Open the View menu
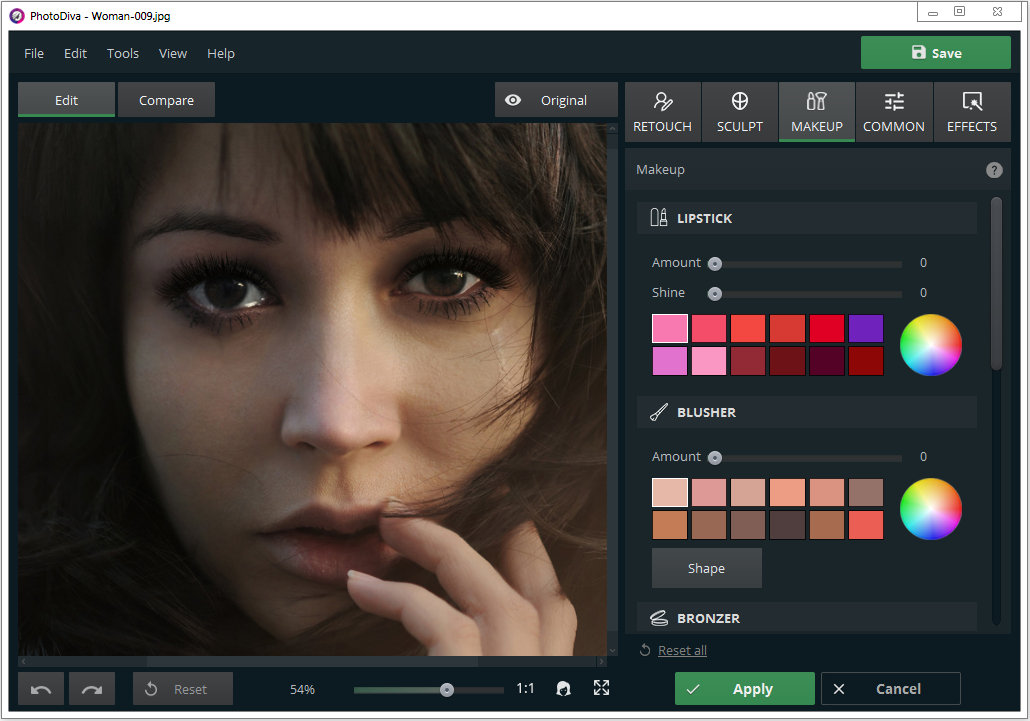Viewport: 1030px width, 721px height. click(173, 53)
